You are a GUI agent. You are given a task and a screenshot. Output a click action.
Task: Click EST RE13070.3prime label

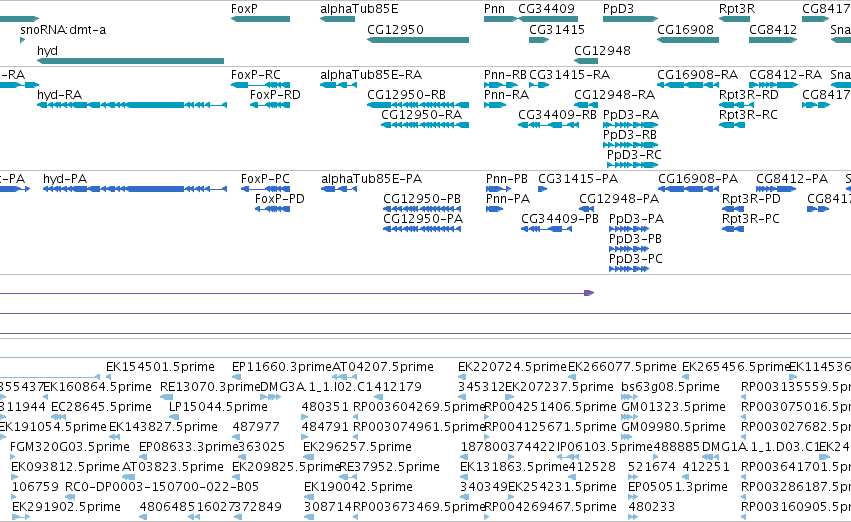(x=210, y=387)
